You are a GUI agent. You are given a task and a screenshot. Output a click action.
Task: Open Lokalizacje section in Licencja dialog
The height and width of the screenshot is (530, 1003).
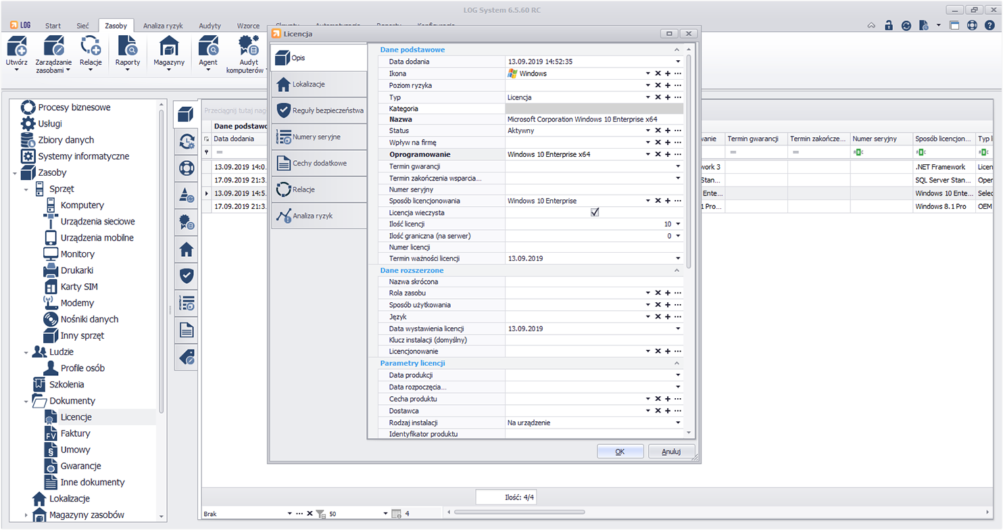tap(319, 84)
